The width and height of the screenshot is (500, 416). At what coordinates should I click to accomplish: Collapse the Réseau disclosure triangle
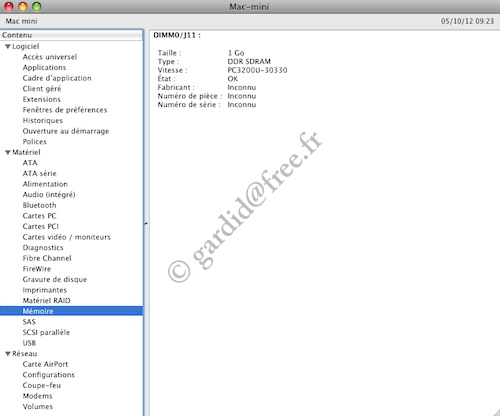[8, 354]
